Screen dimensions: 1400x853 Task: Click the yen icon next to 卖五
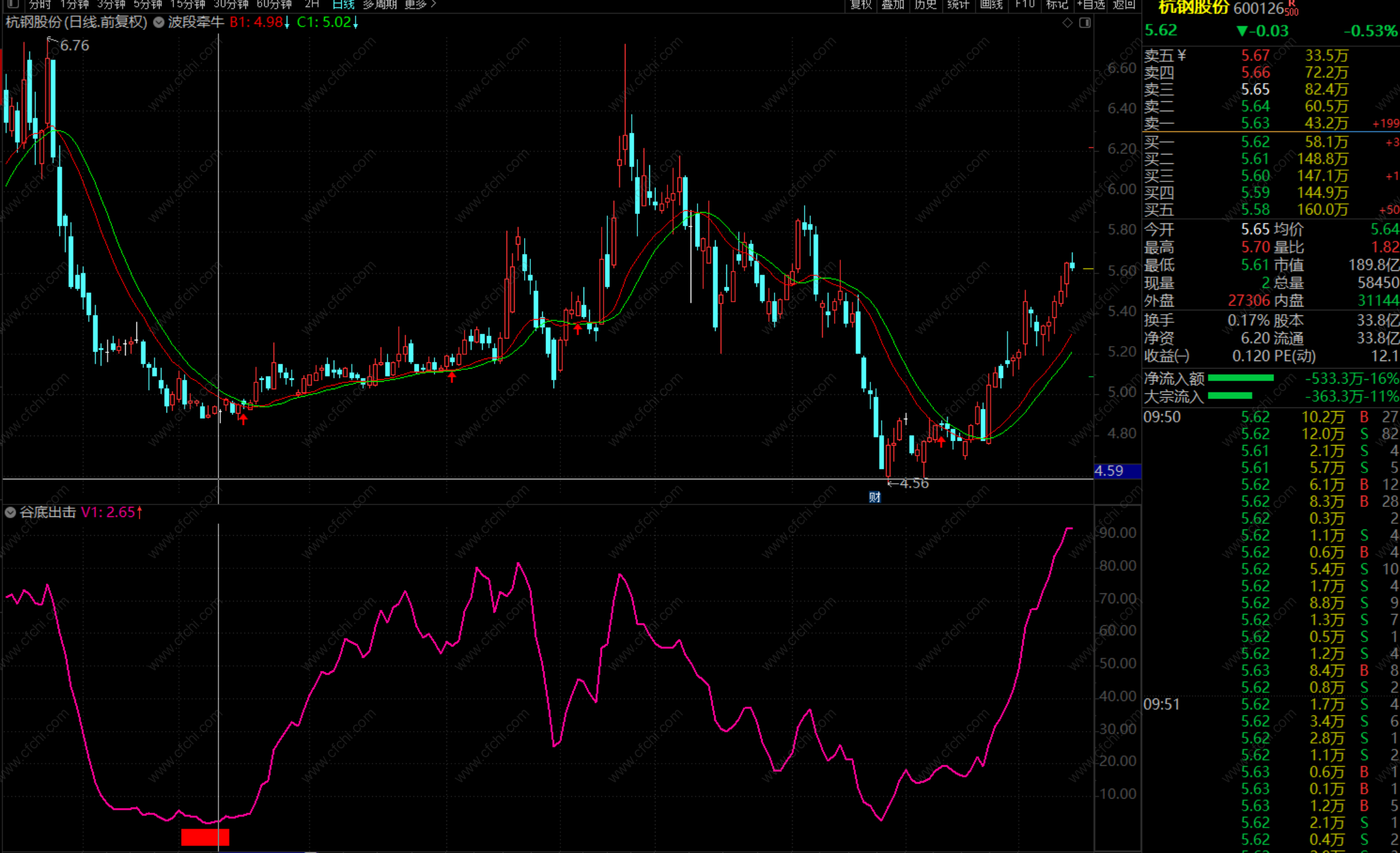point(1181,56)
